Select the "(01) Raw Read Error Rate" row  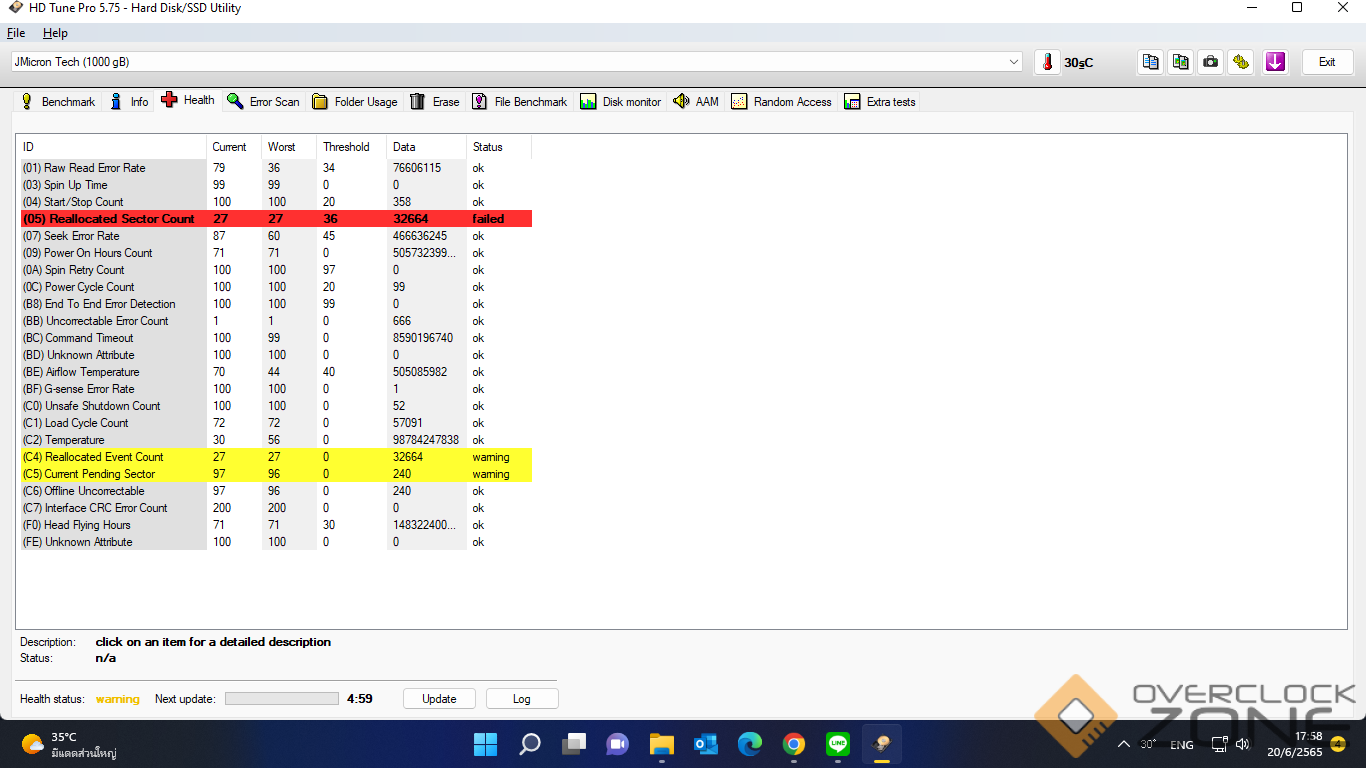coord(276,168)
